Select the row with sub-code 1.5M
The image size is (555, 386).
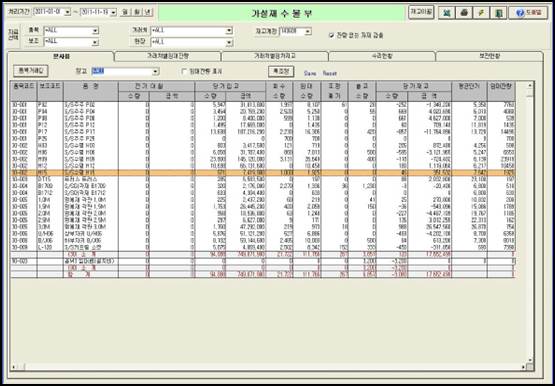tap(263, 207)
